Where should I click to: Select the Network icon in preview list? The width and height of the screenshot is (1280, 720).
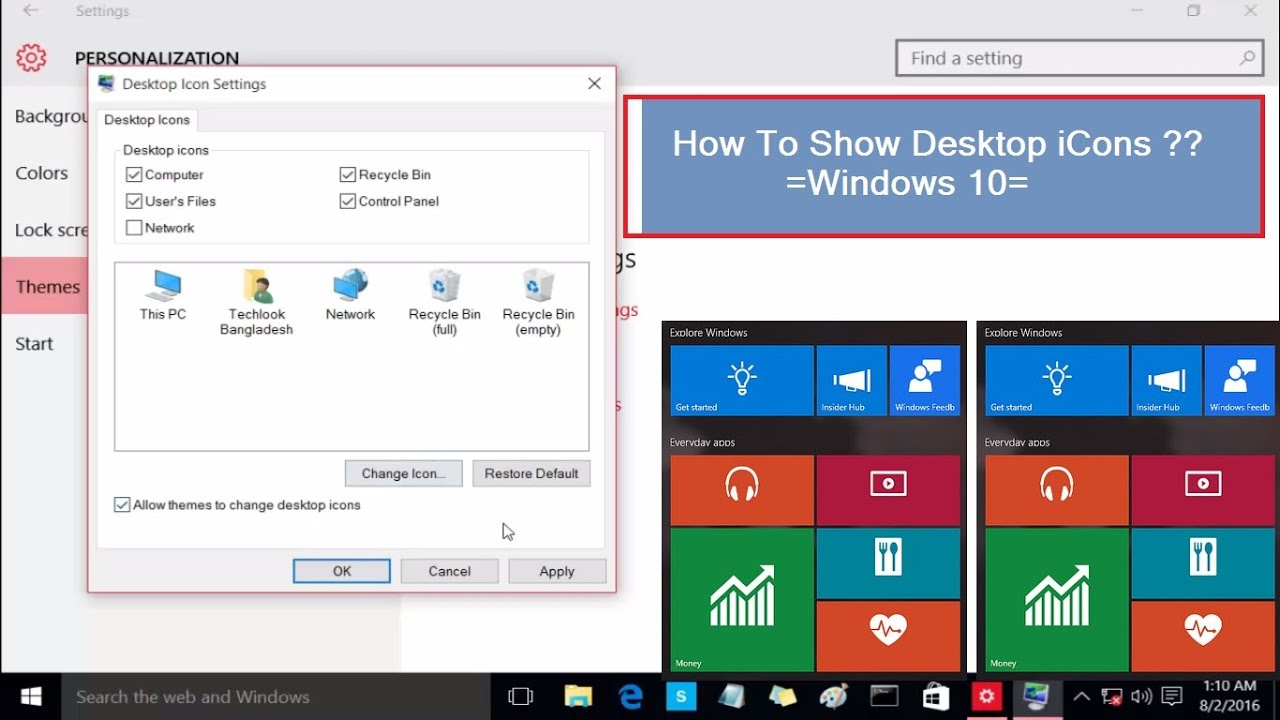coord(350,295)
